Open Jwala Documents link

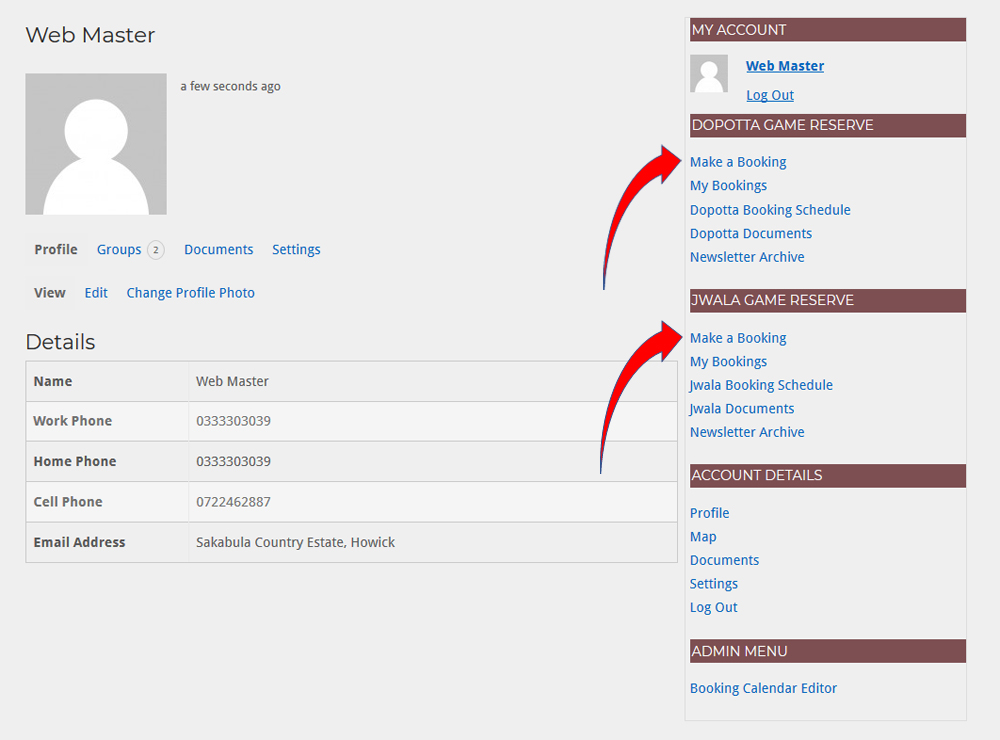click(x=742, y=409)
